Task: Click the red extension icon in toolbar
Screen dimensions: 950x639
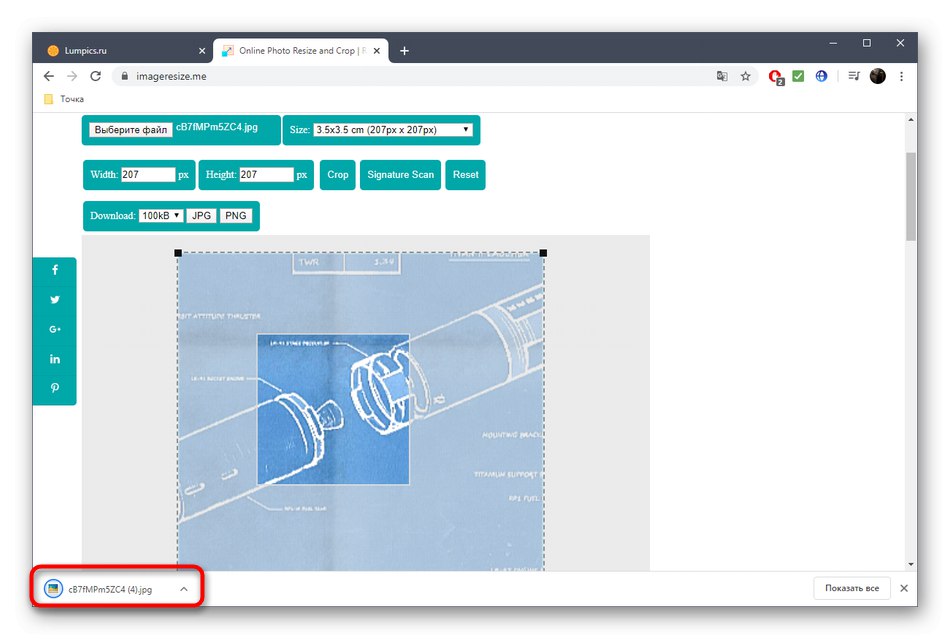Action: coord(775,75)
